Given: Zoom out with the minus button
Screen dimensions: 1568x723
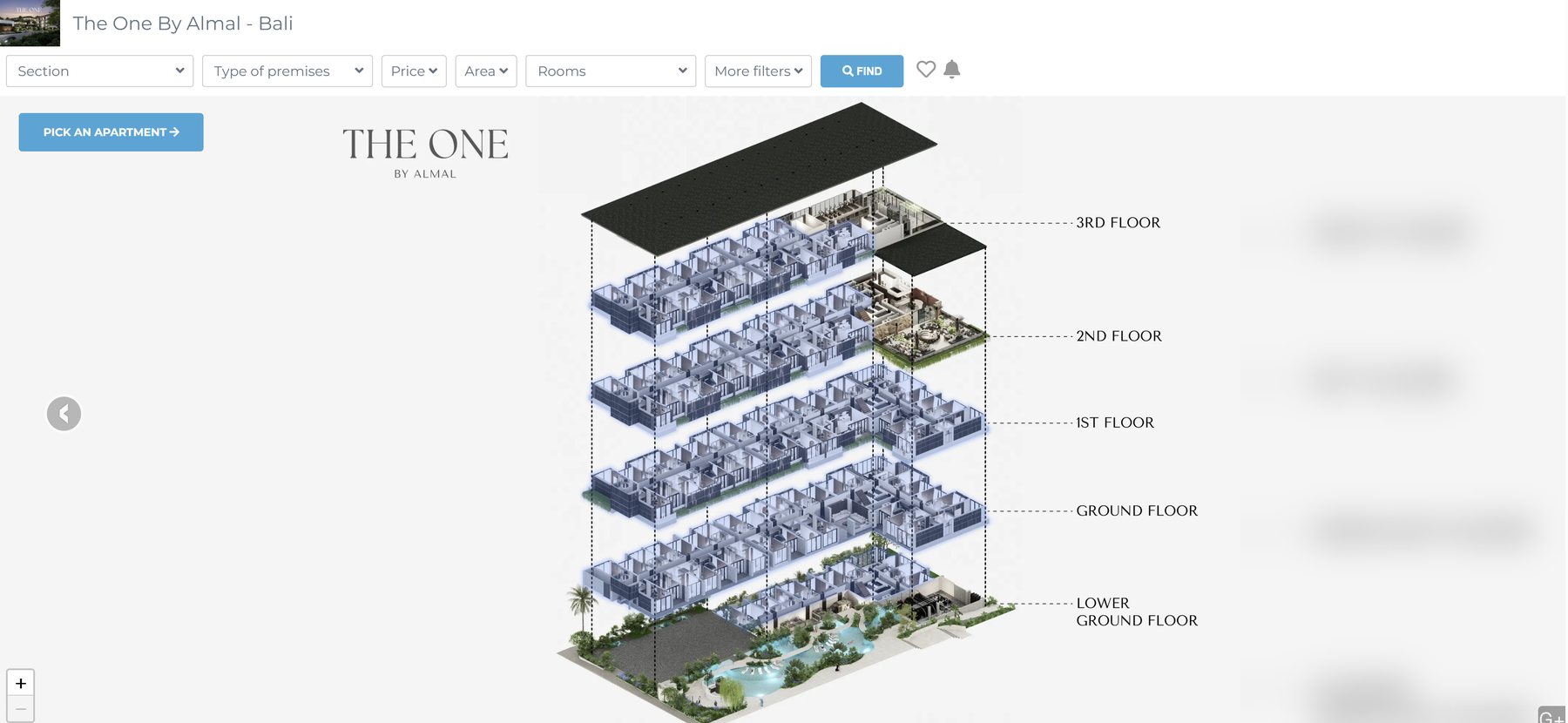Looking at the screenshot, I should (21, 709).
